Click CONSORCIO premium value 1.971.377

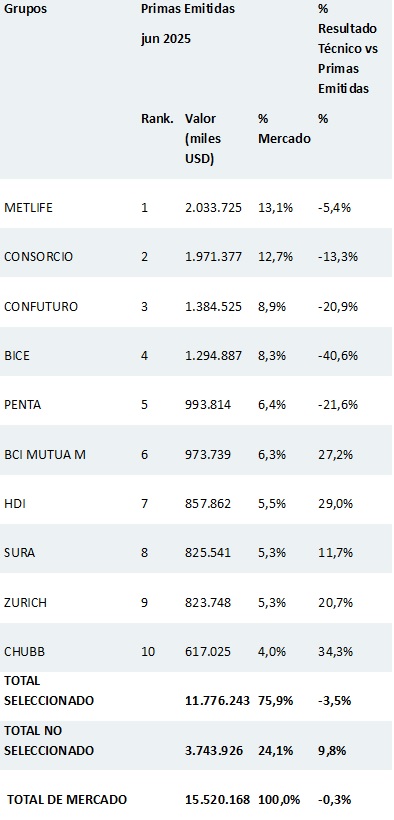213,257
